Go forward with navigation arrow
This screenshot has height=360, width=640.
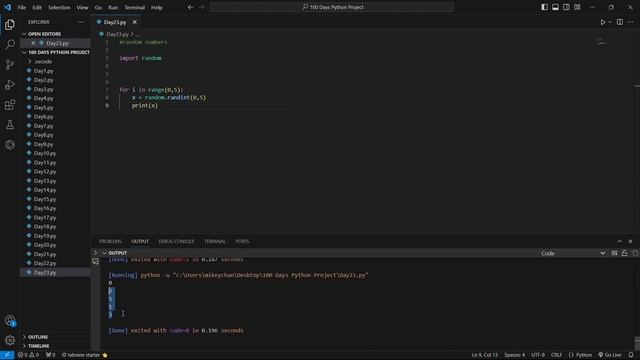202,7
